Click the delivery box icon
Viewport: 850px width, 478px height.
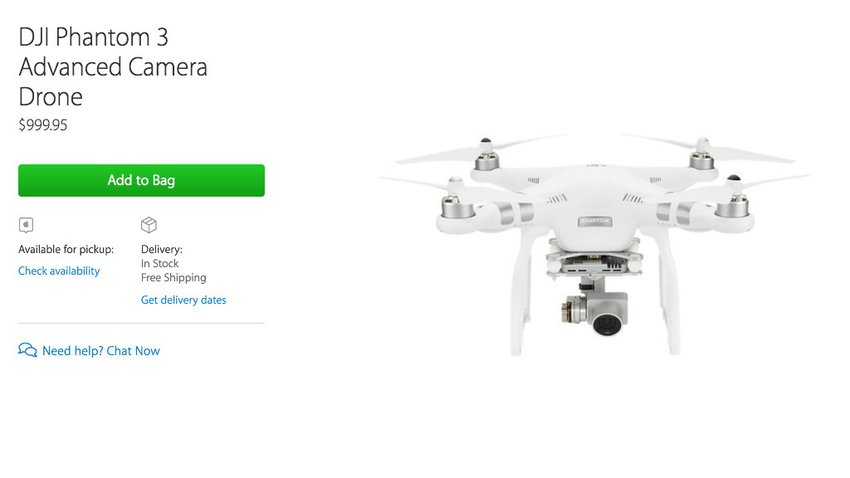pyautogui.click(x=149, y=224)
